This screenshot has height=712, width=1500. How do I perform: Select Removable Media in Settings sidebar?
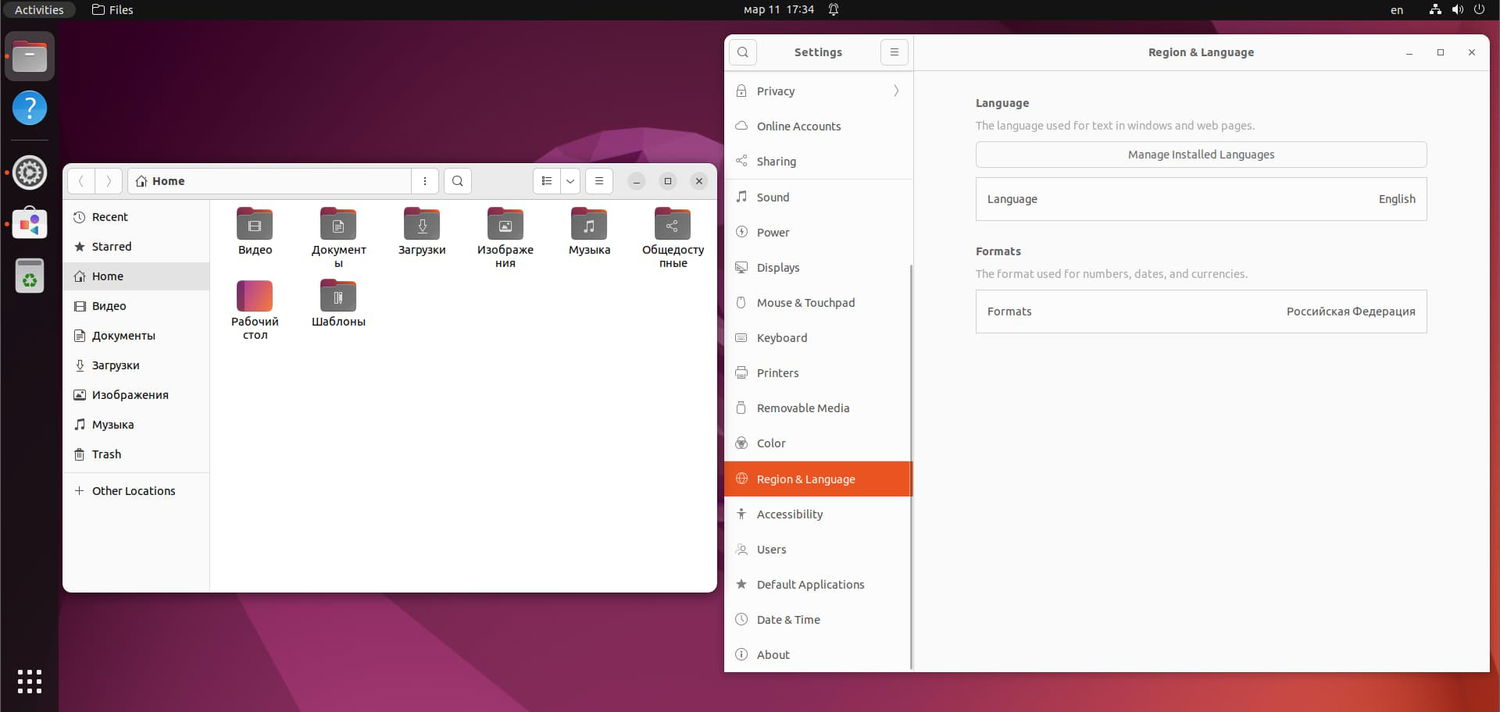(x=817, y=408)
